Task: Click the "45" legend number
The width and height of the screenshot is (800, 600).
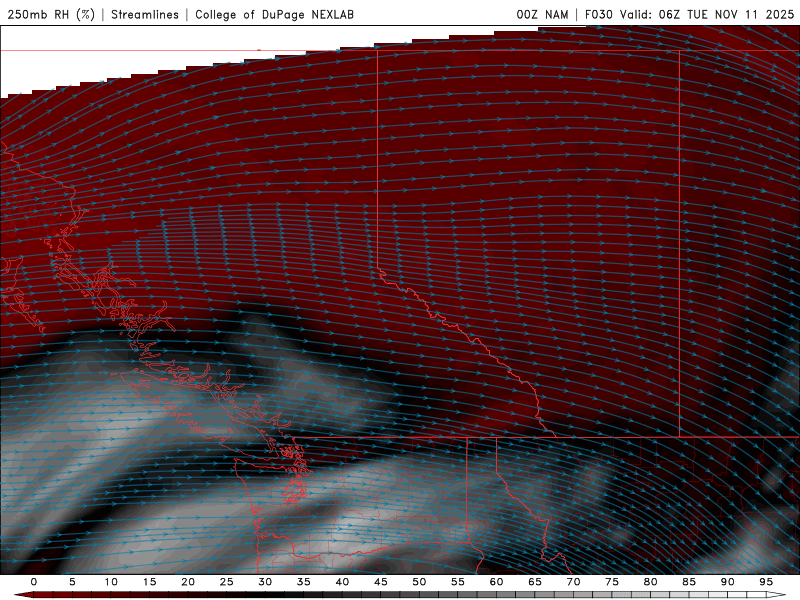Action: point(381,582)
